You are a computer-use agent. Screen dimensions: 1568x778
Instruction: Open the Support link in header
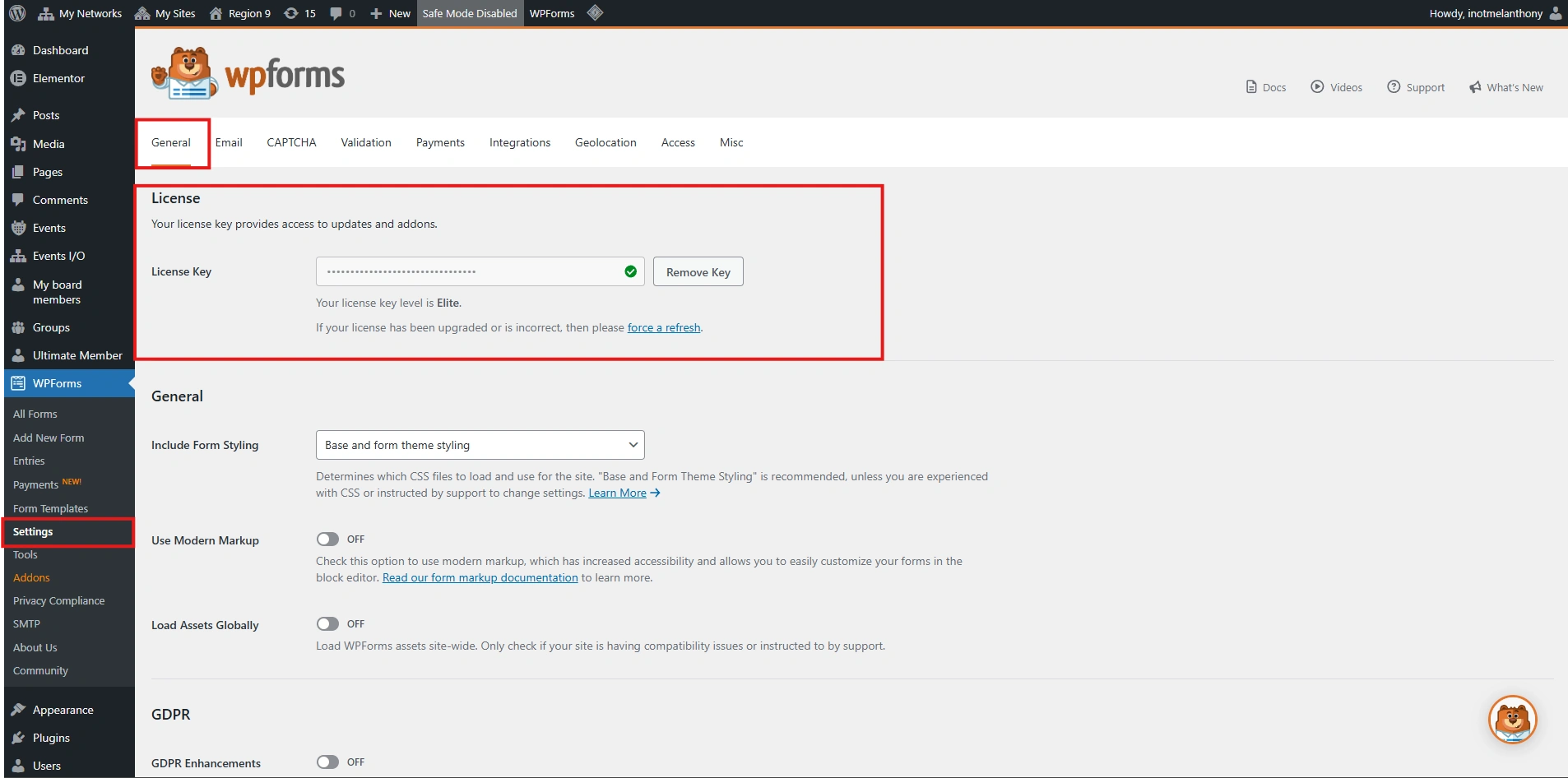point(1416,87)
